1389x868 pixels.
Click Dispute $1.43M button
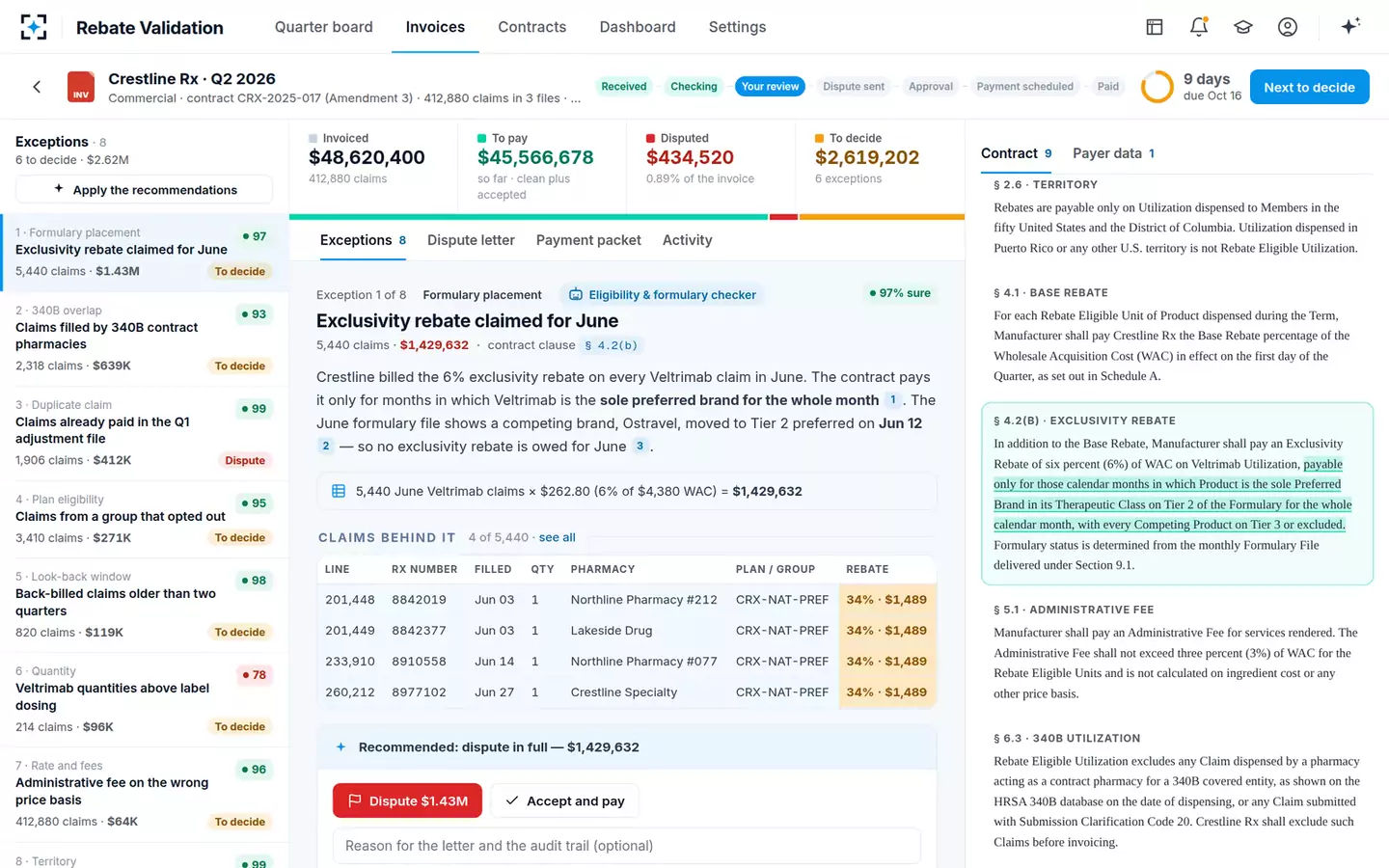[x=407, y=800]
